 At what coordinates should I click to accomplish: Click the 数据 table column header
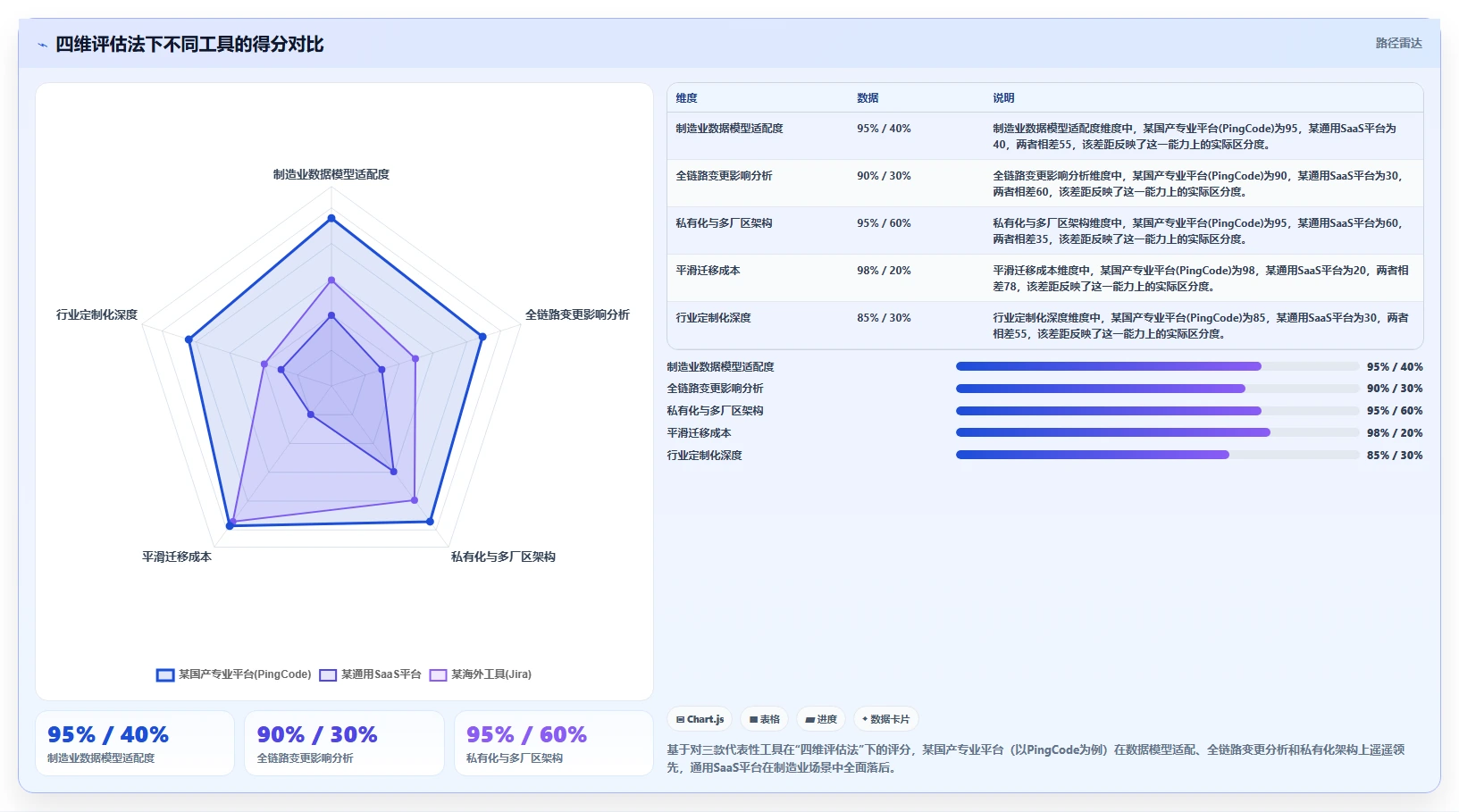coord(868,98)
